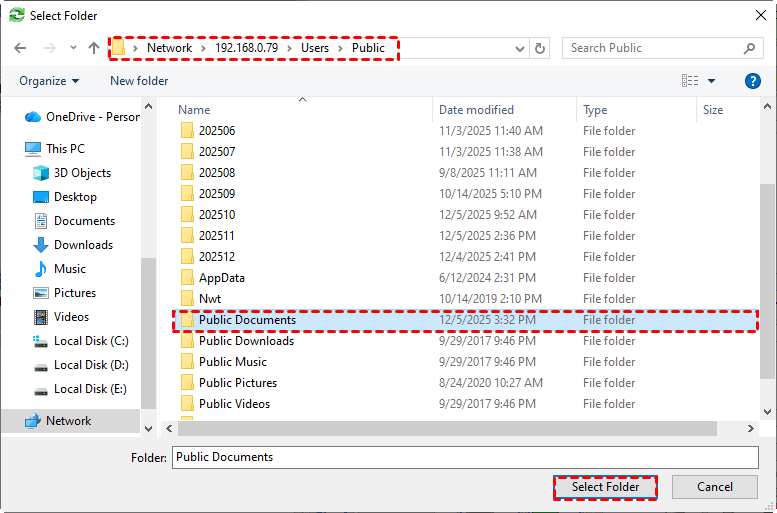Select the Music folder in sidebar
The height and width of the screenshot is (513, 777).
[x=69, y=269]
